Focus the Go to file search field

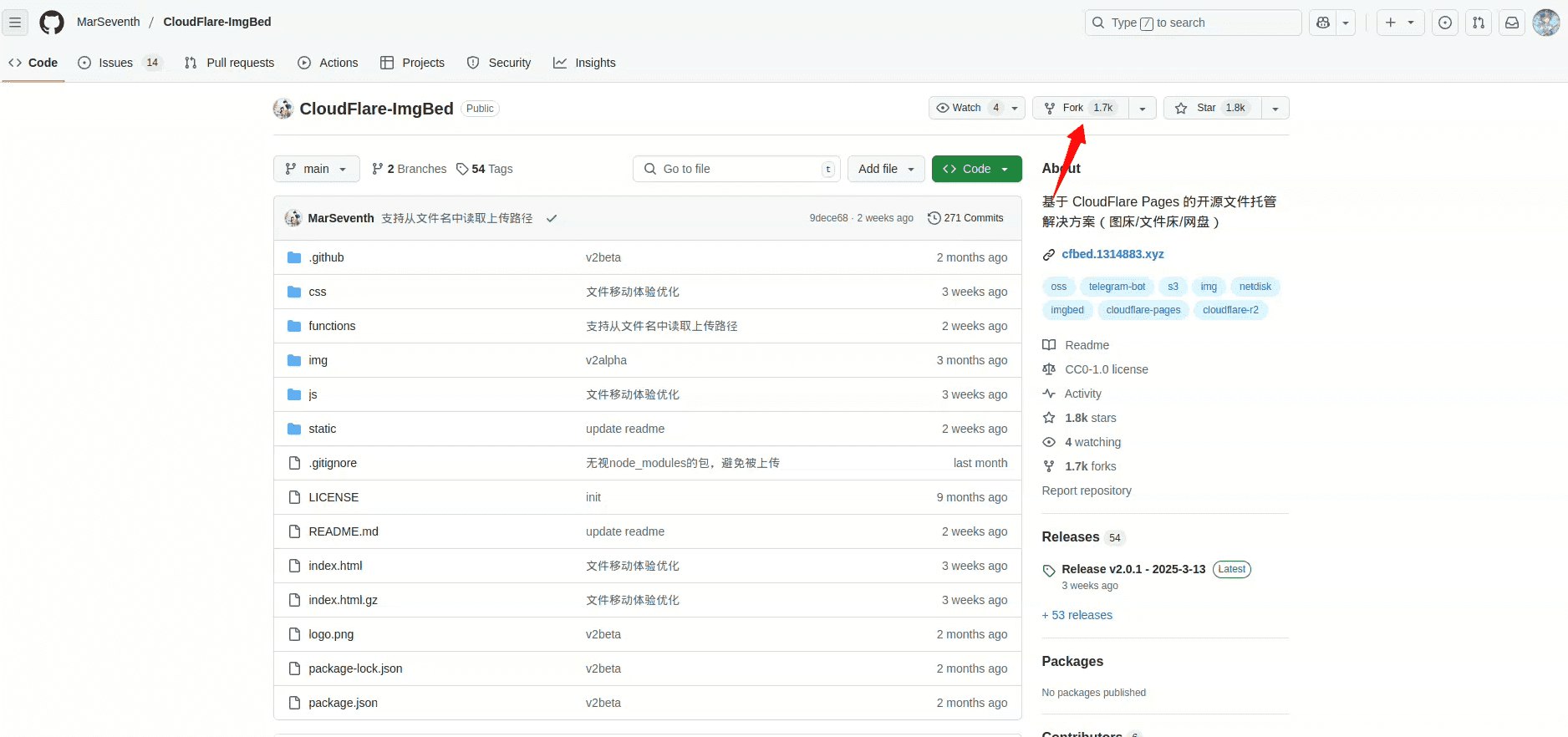(736, 169)
